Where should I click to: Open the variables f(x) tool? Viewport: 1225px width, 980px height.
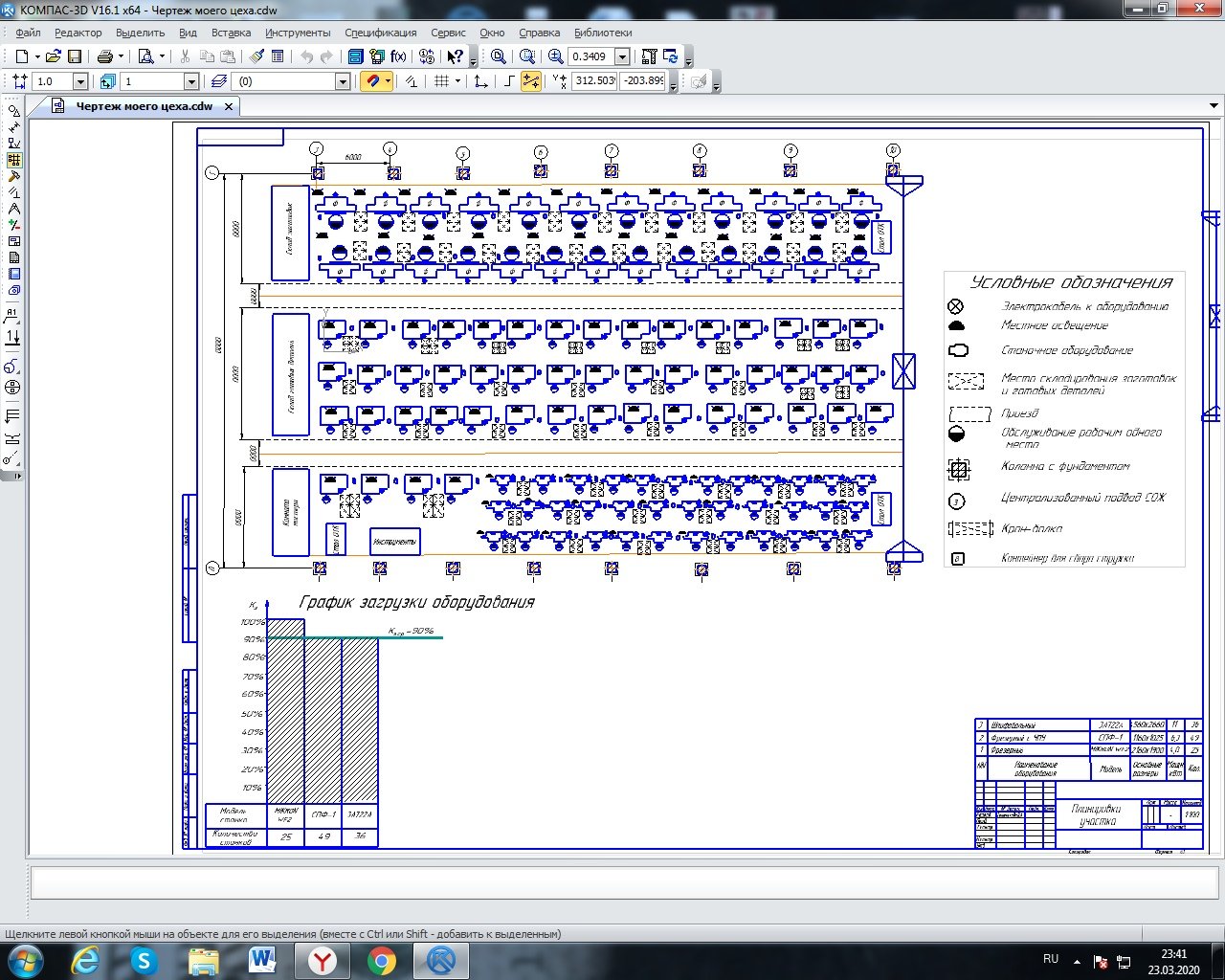398,56
